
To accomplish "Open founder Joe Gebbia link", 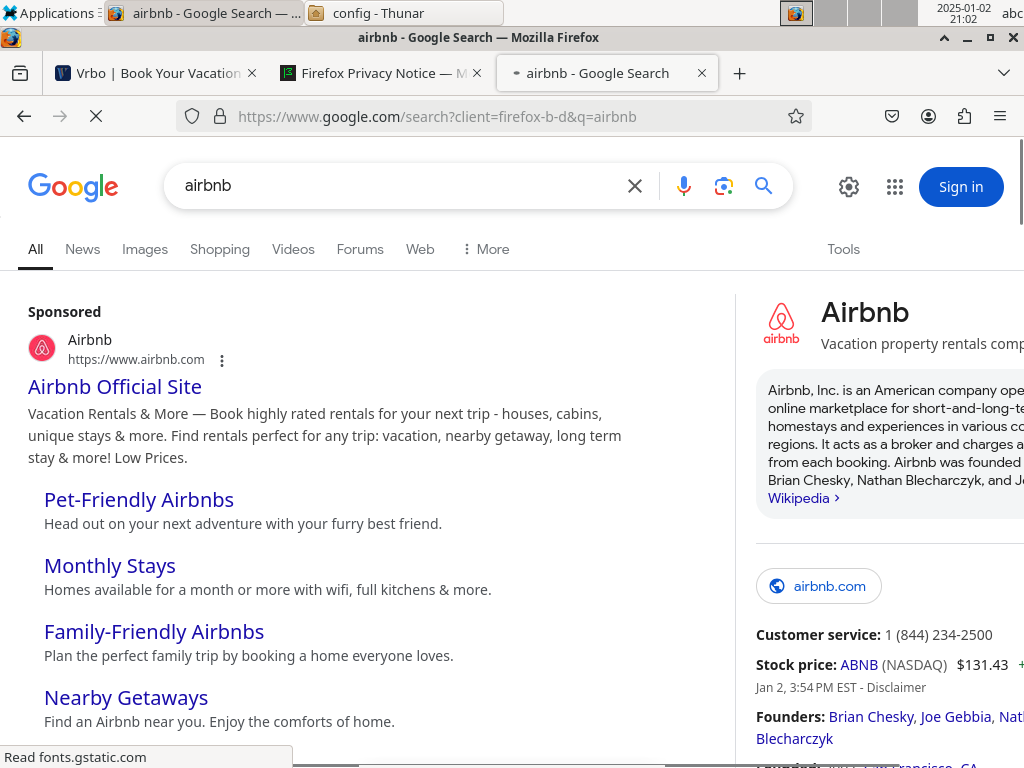I will click(x=956, y=717).
